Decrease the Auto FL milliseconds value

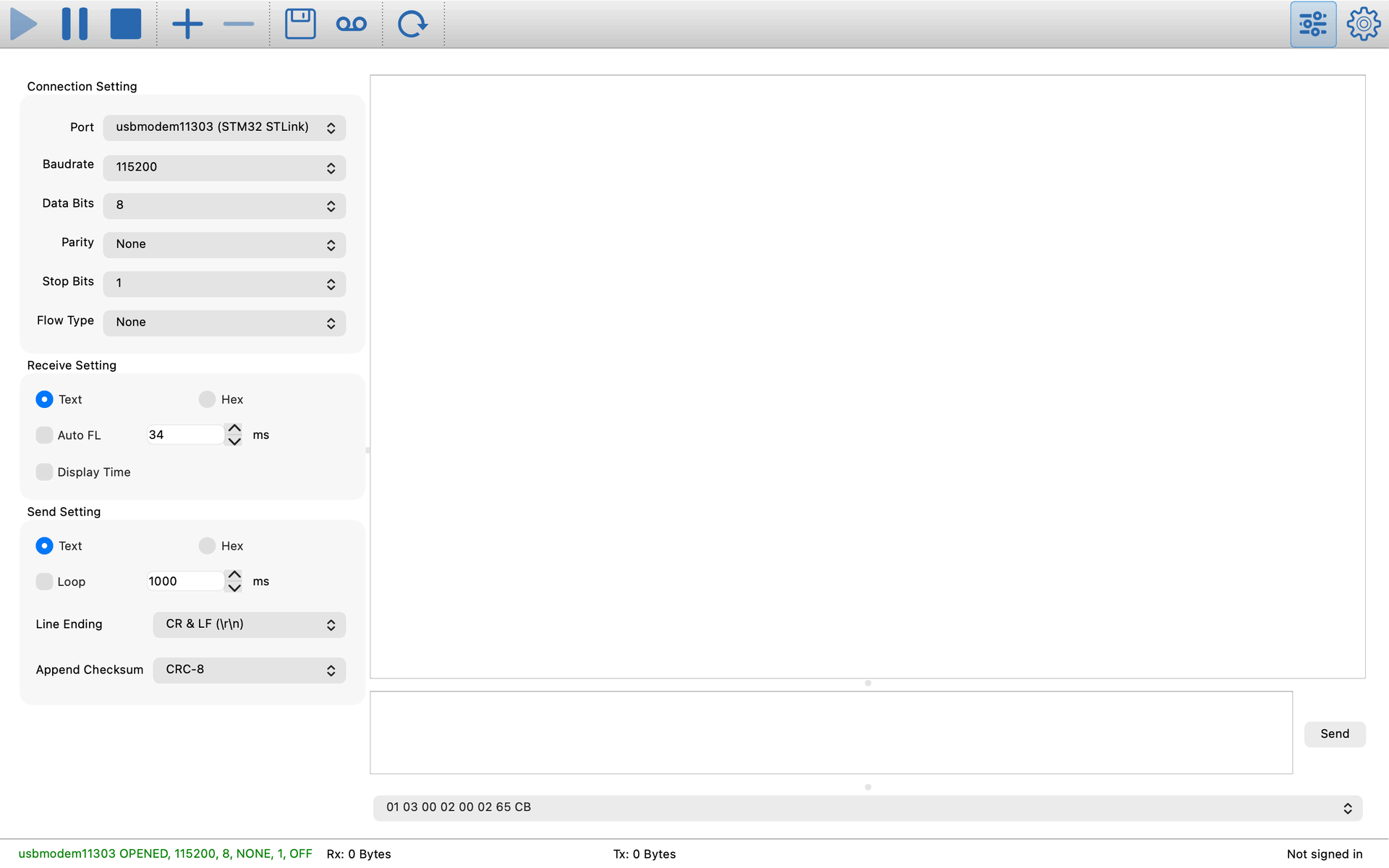tap(234, 441)
